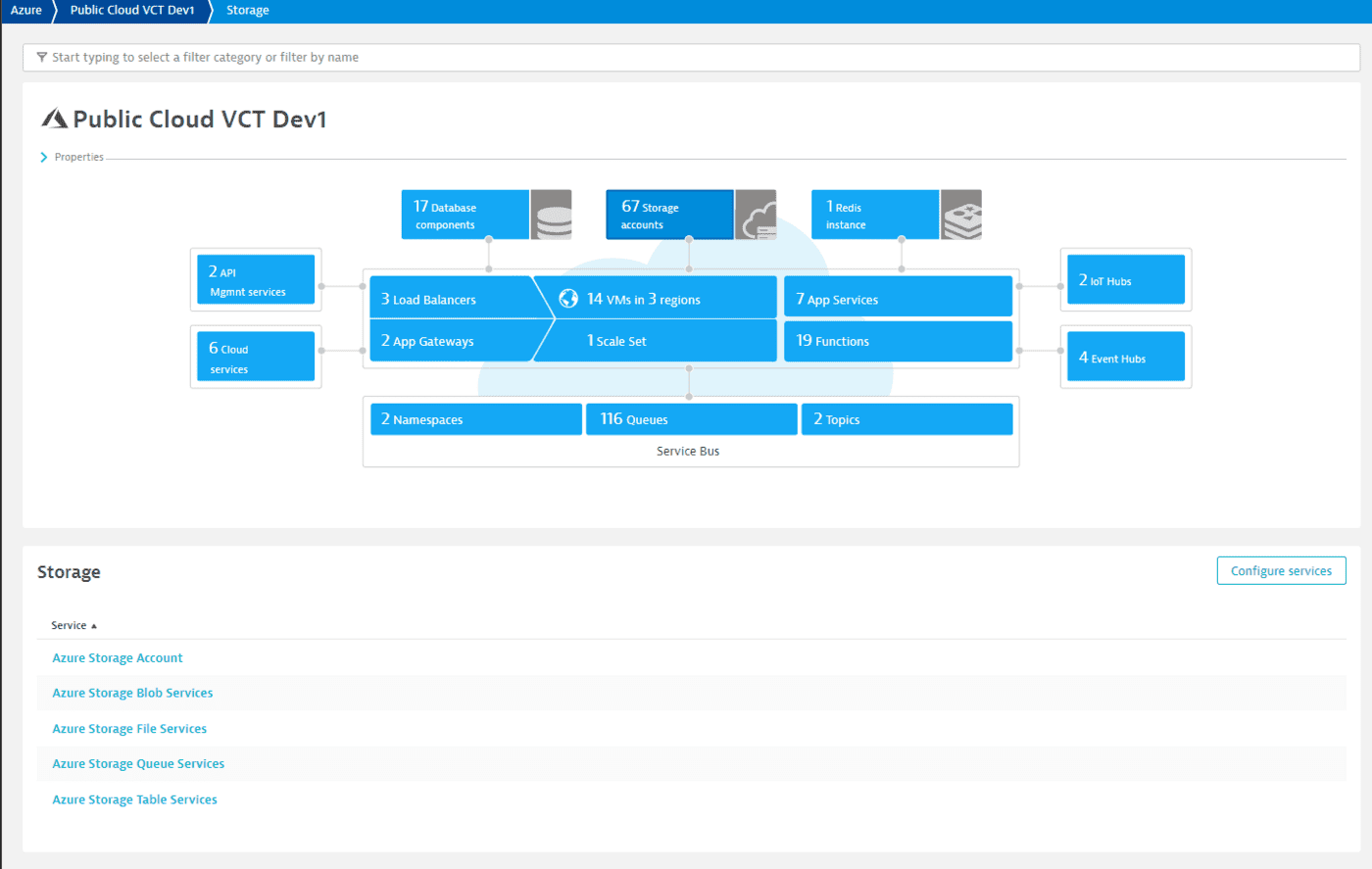Open Azure Storage Table Services link

134,799
